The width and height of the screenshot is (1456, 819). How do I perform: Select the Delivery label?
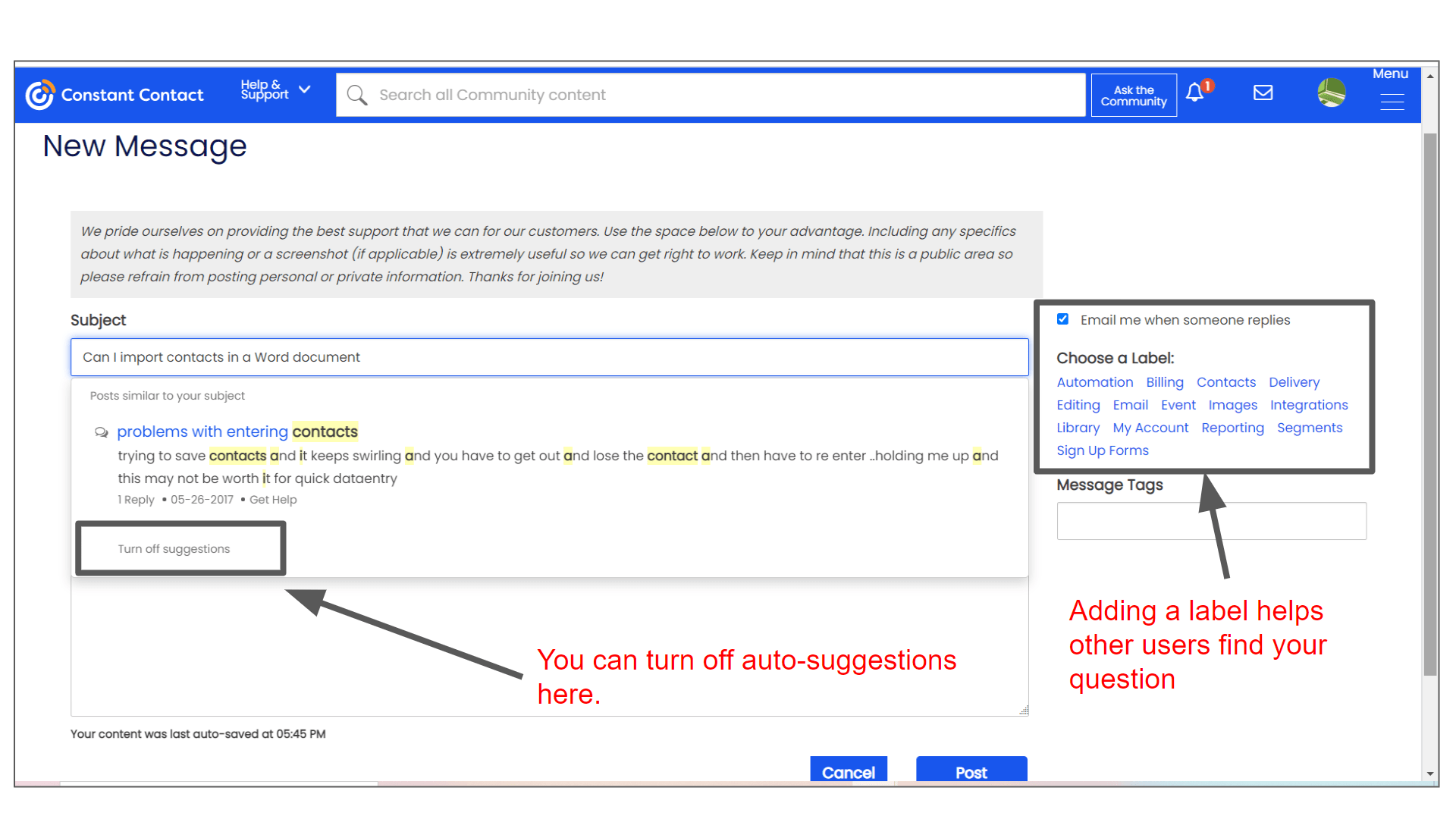tap(1294, 382)
